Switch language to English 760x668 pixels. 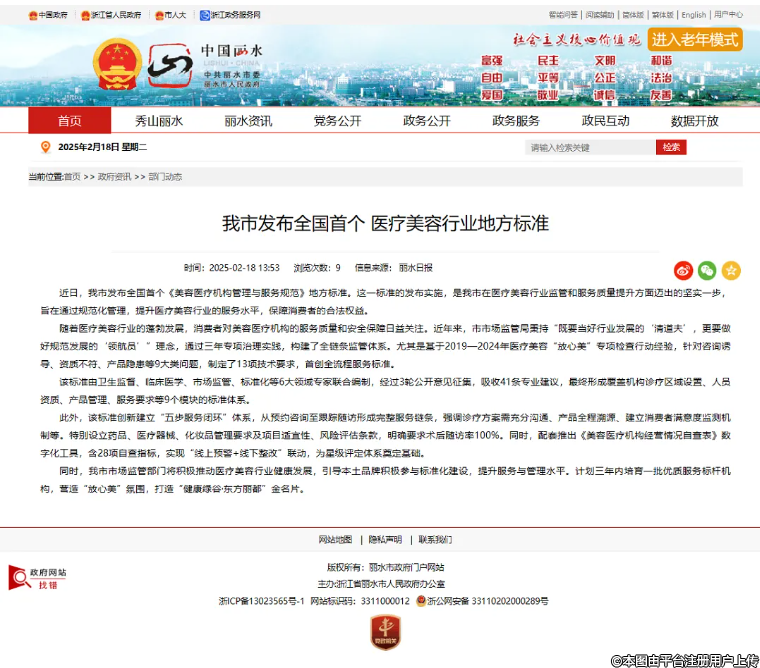(693, 15)
